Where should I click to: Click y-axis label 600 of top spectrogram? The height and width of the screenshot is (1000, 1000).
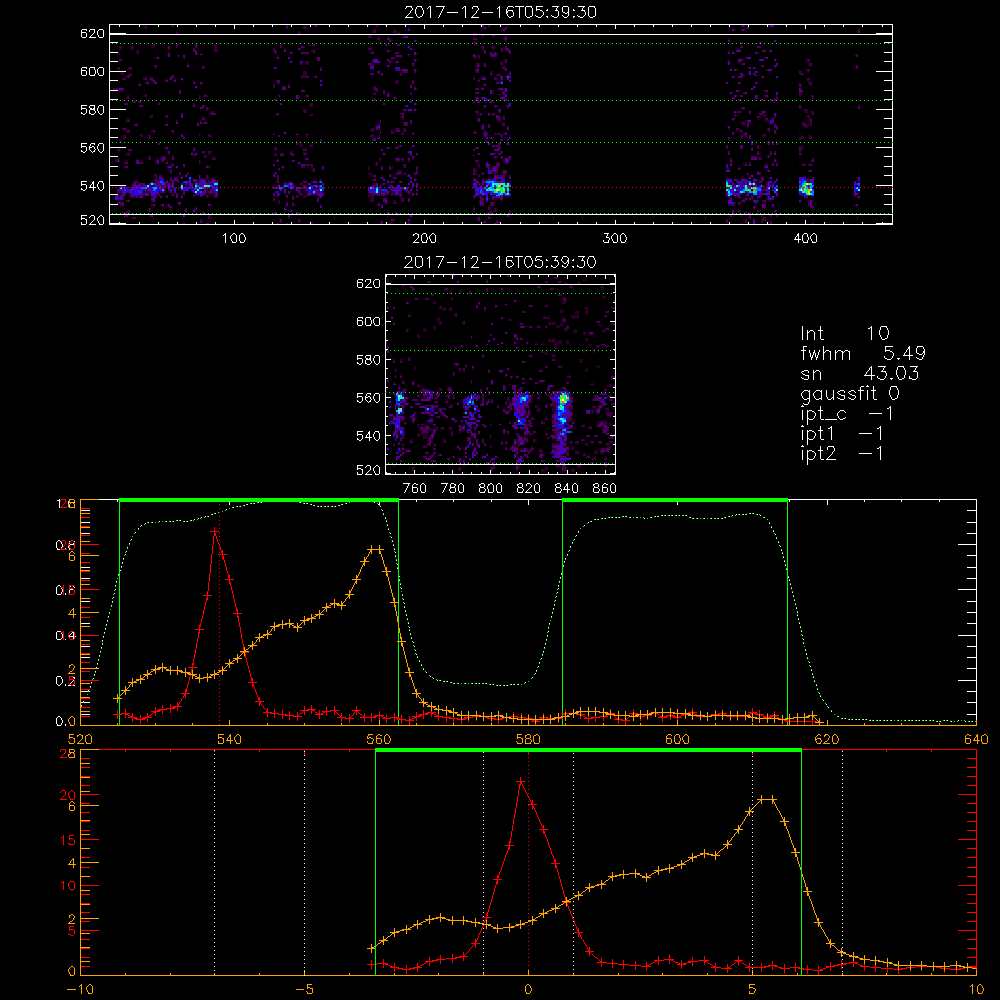point(92,71)
